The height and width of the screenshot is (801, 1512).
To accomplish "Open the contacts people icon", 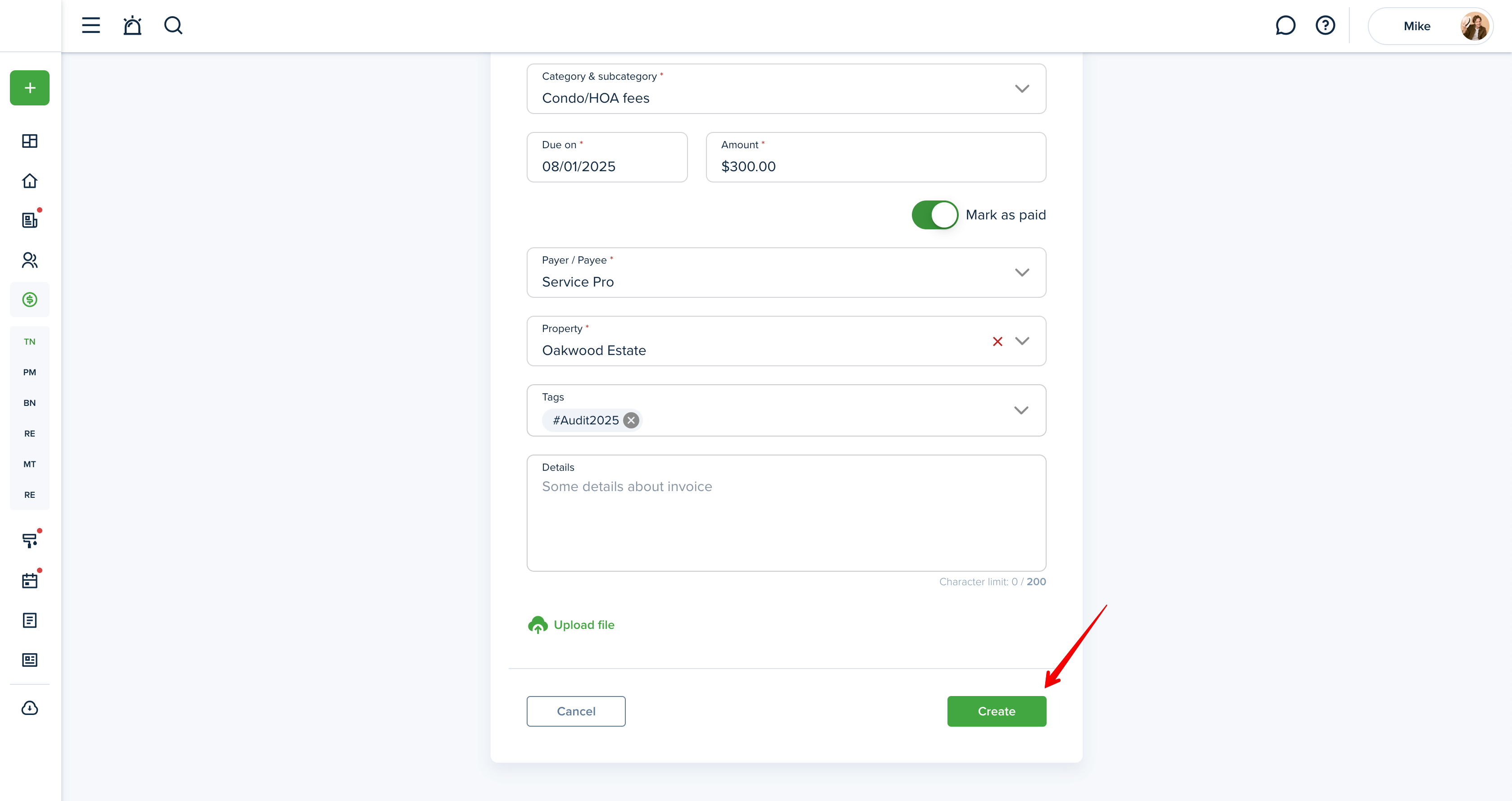I will (x=30, y=260).
